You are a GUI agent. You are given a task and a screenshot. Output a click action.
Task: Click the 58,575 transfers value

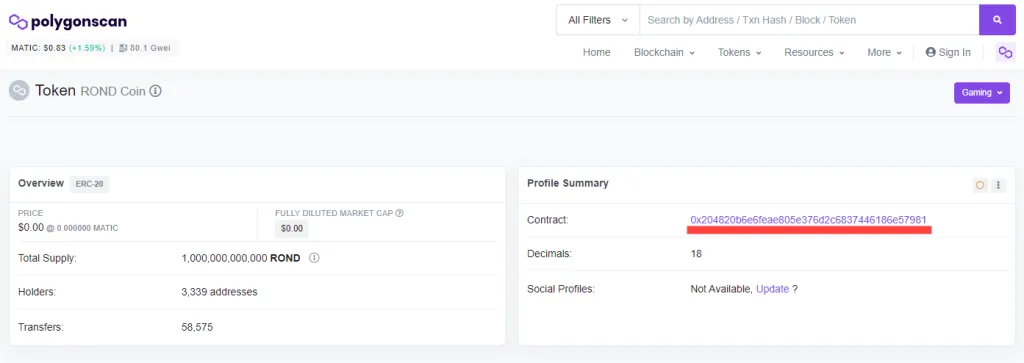(x=197, y=326)
